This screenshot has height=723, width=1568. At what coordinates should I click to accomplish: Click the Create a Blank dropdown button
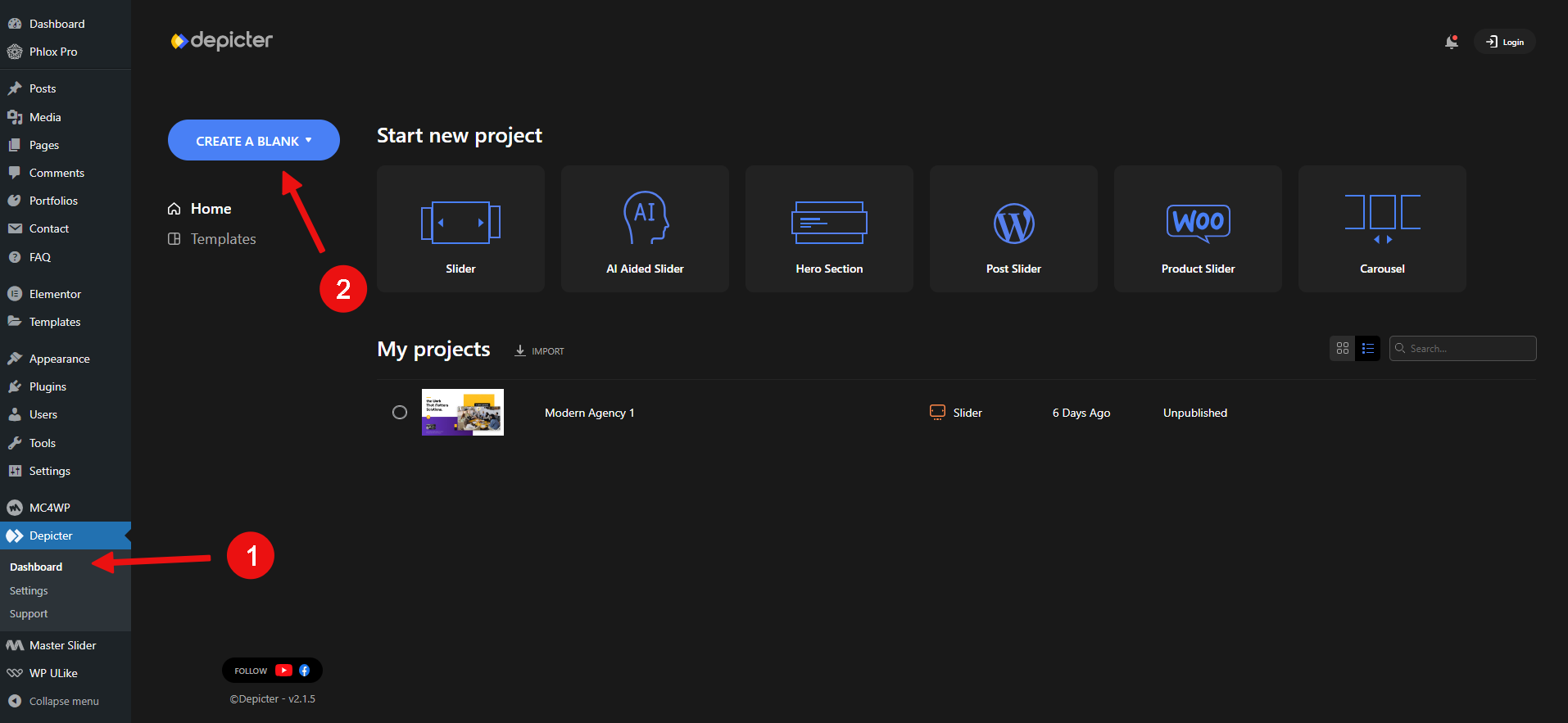coord(254,140)
